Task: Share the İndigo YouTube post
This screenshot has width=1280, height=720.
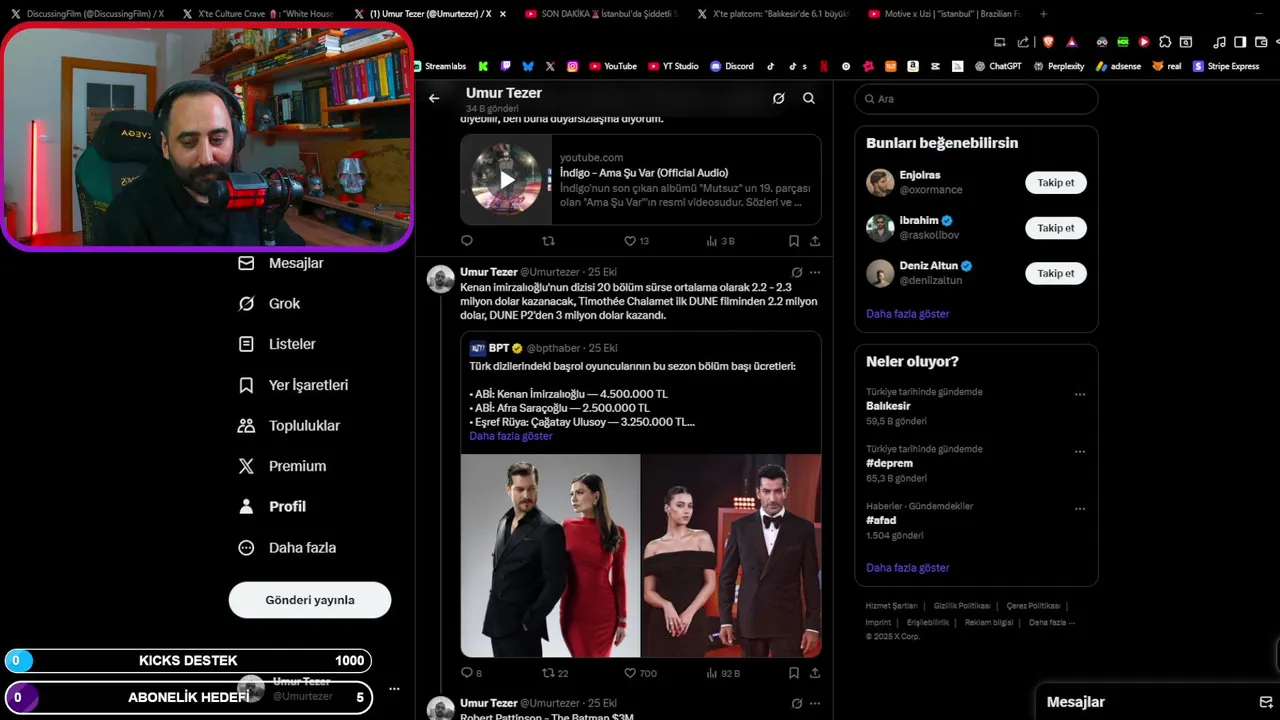Action: pos(815,241)
